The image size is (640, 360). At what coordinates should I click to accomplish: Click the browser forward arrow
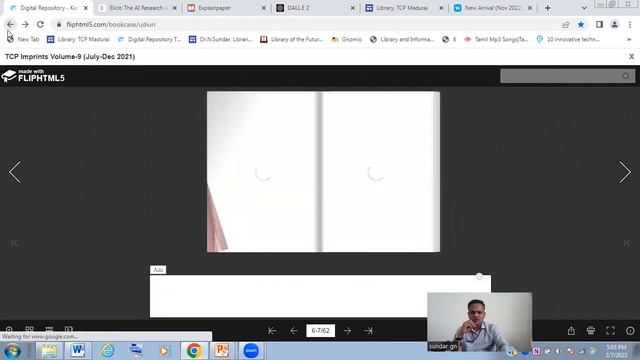pos(25,24)
